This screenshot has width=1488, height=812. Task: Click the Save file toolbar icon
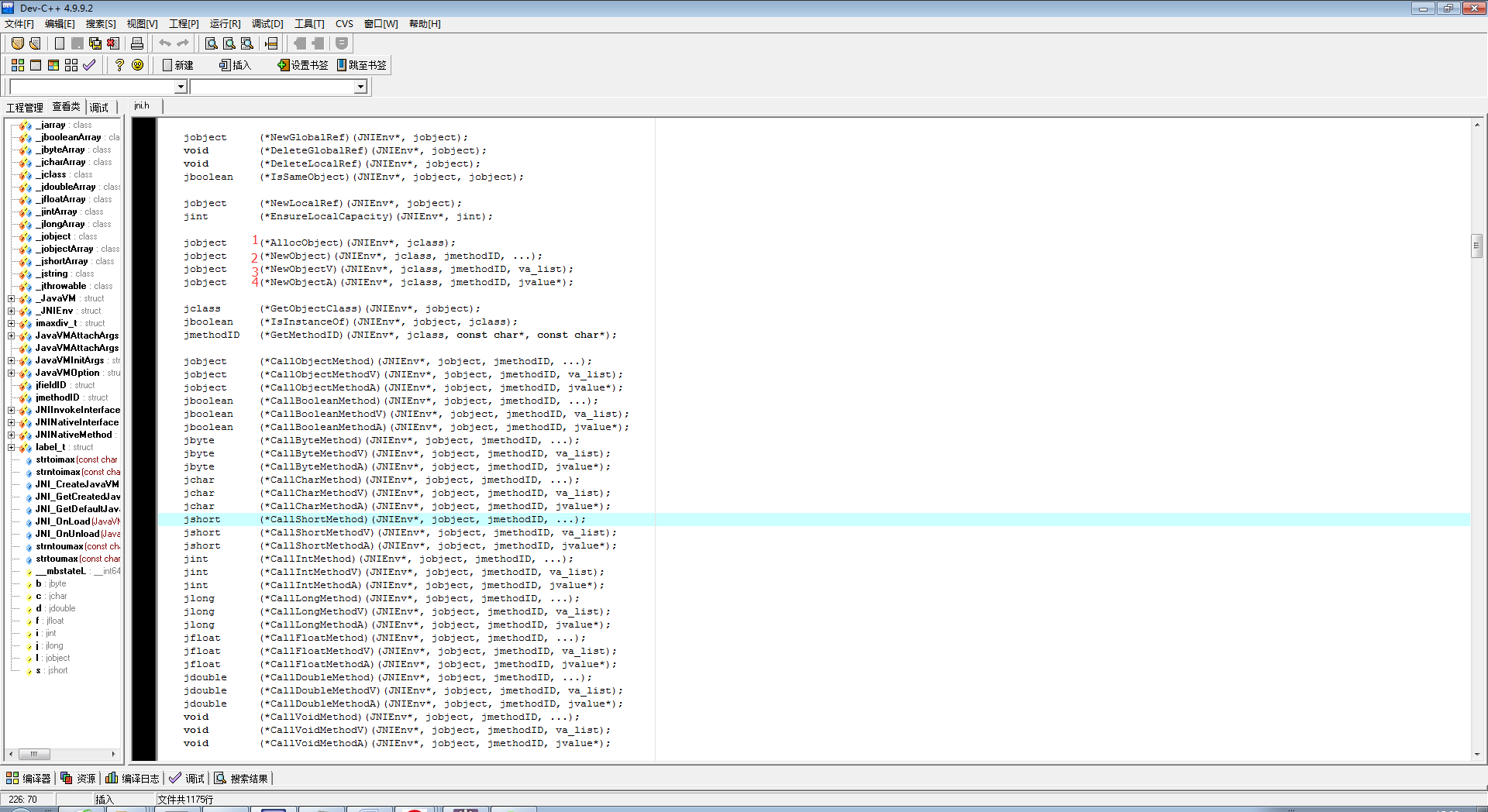point(77,43)
